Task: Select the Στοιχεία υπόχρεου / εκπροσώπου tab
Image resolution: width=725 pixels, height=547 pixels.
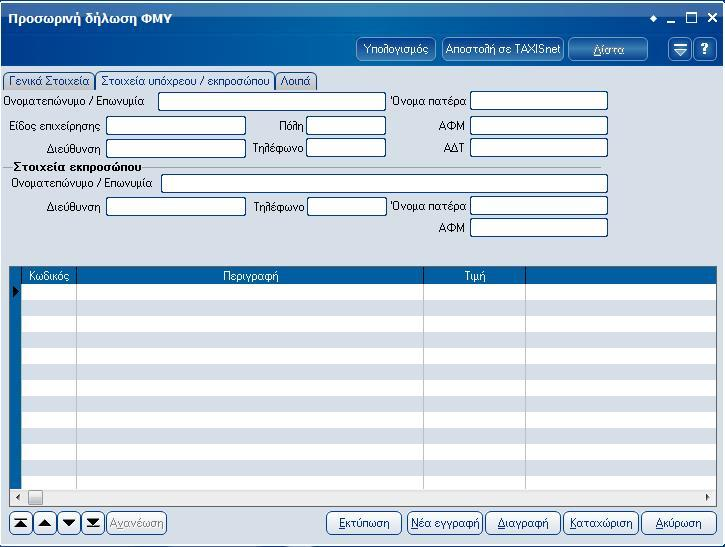Action: click(x=185, y=81)
